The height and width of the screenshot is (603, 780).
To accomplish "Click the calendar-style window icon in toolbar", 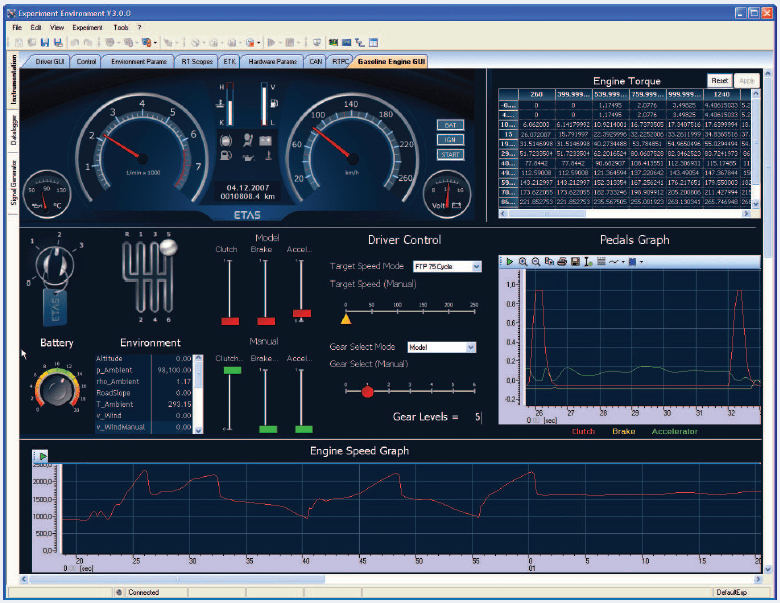I will [373, 43].
